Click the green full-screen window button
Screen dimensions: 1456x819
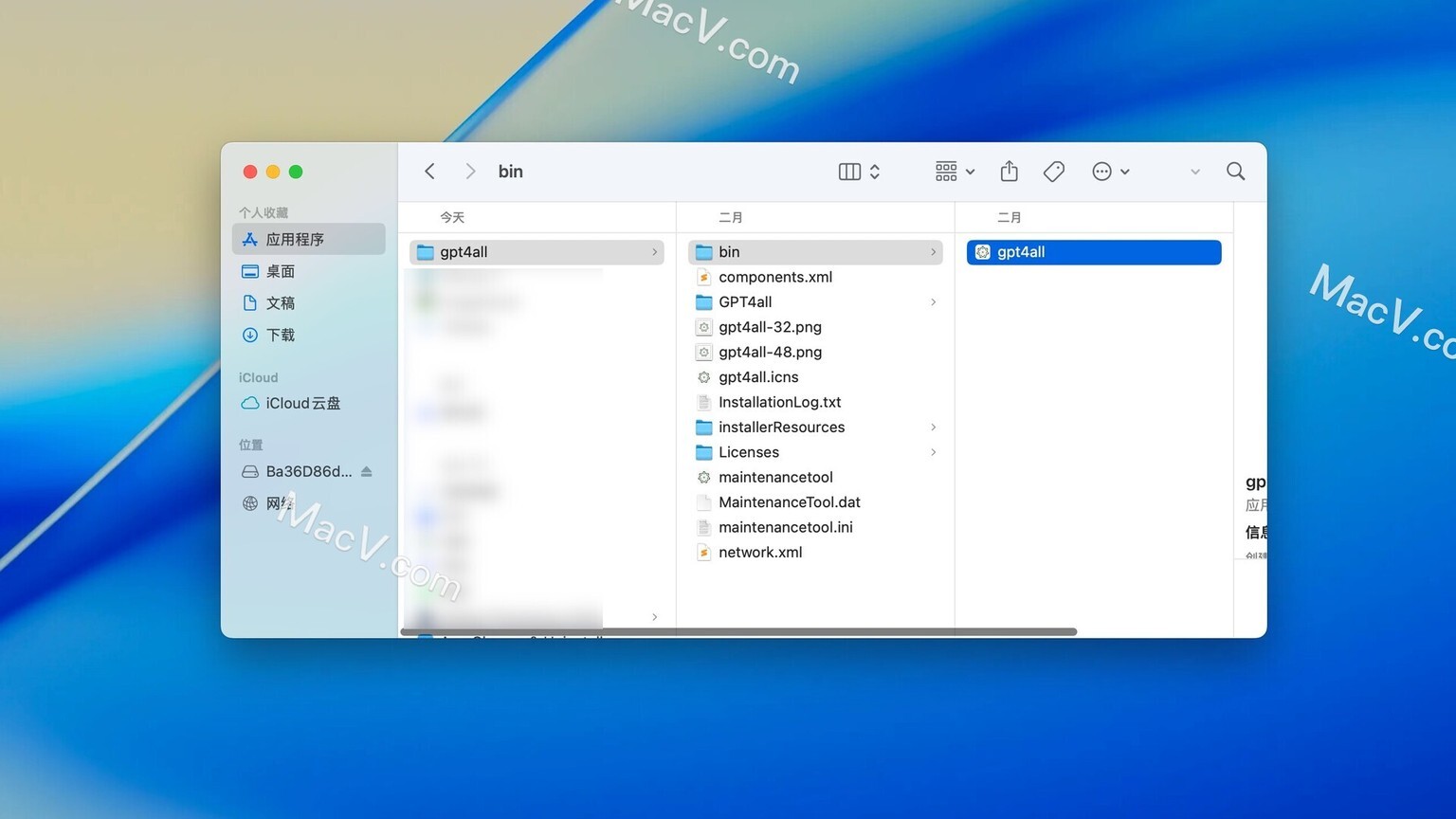pos(296,172)
